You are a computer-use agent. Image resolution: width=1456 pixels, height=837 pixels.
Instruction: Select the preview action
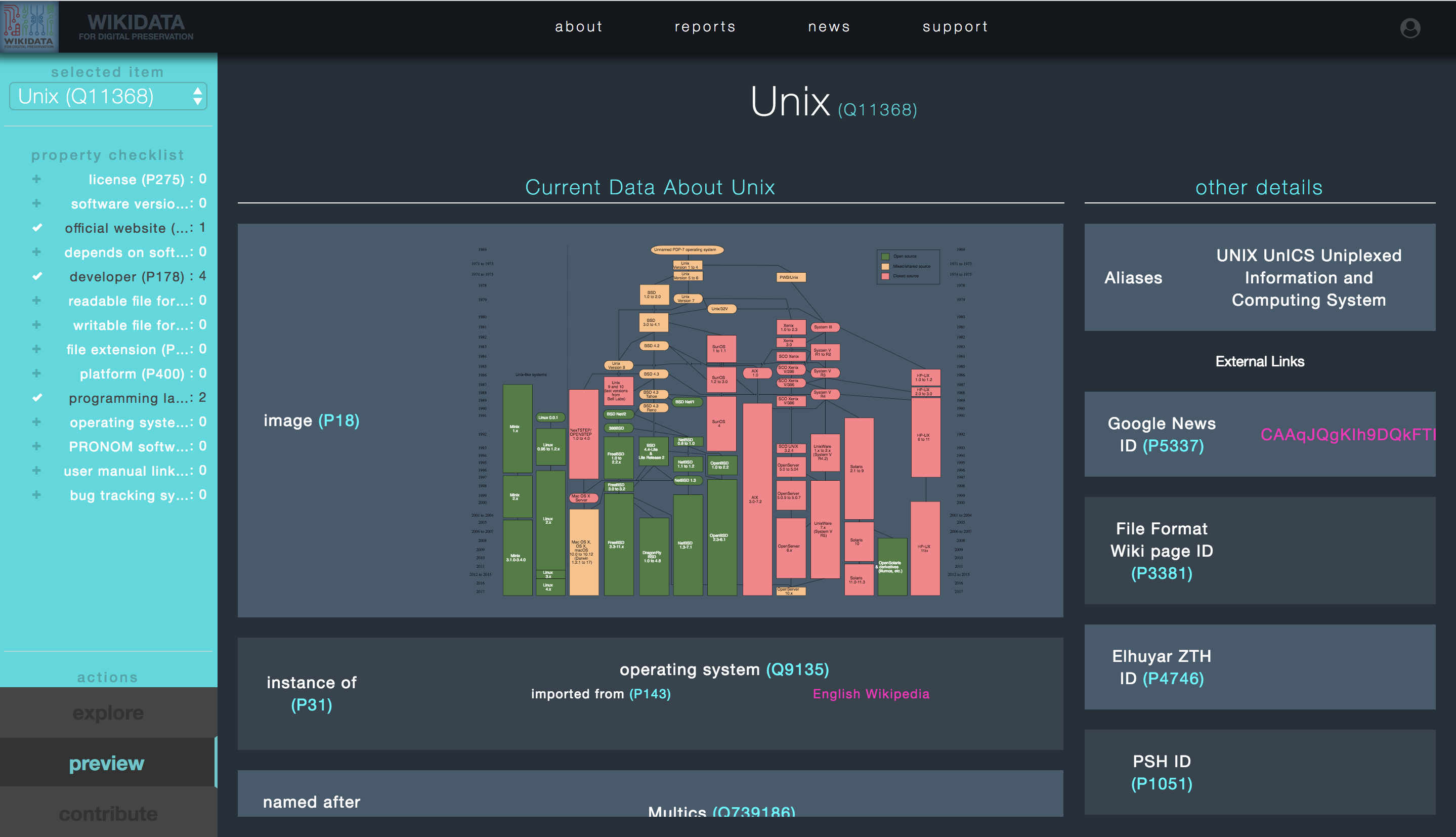coord(108,763)
